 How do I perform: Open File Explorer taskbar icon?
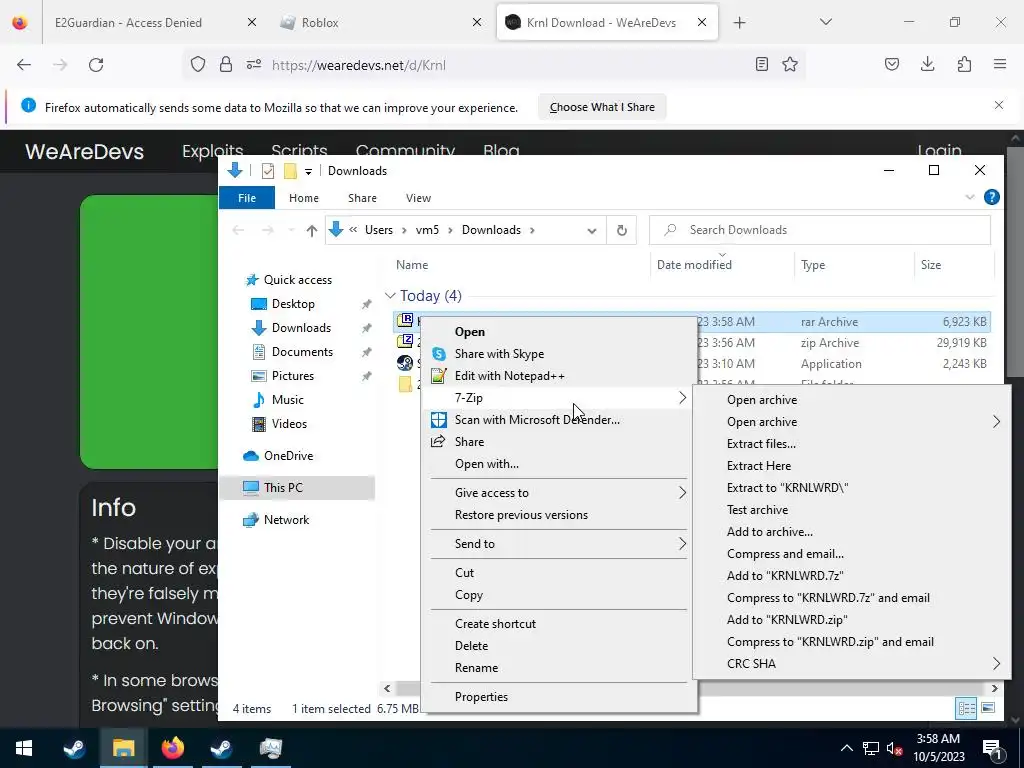[x=123, y=748]
